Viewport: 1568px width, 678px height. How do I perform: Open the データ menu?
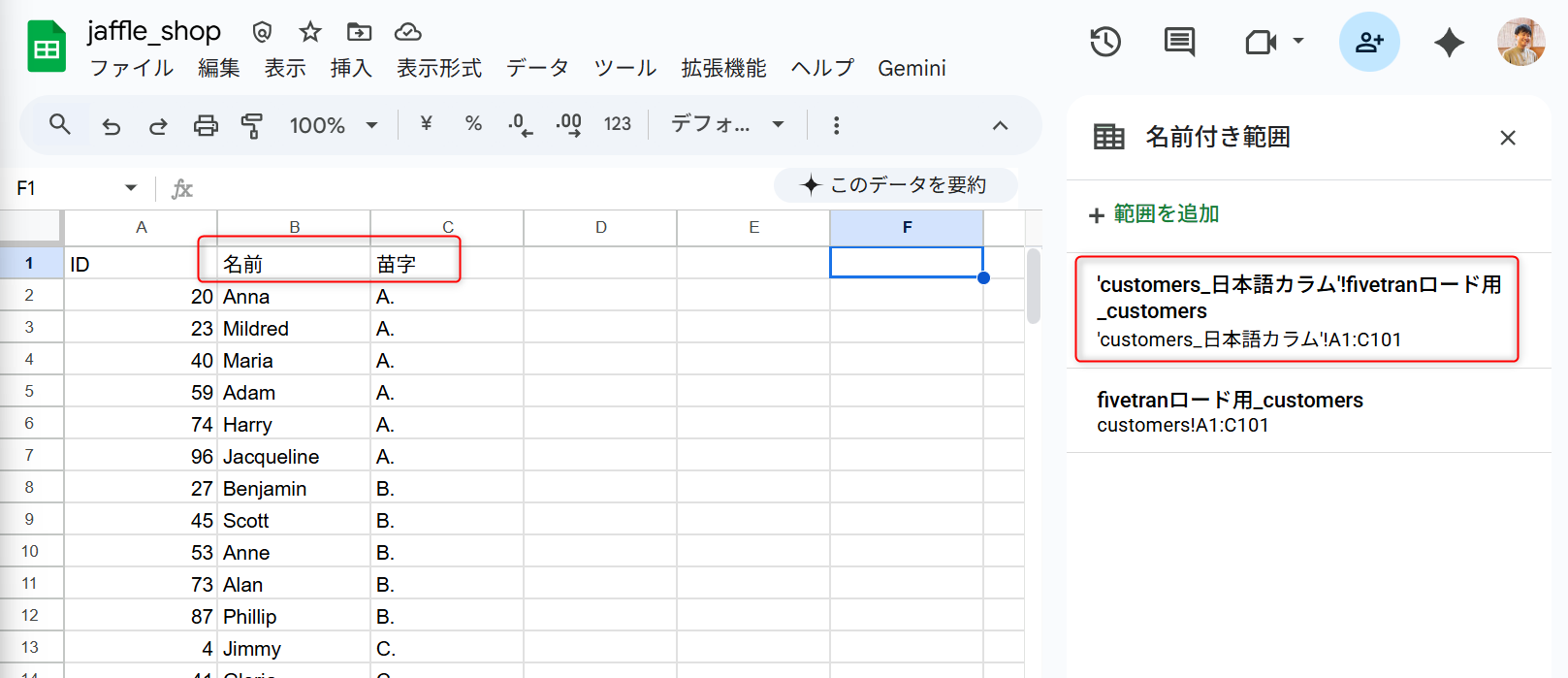[x=537, y=68]
